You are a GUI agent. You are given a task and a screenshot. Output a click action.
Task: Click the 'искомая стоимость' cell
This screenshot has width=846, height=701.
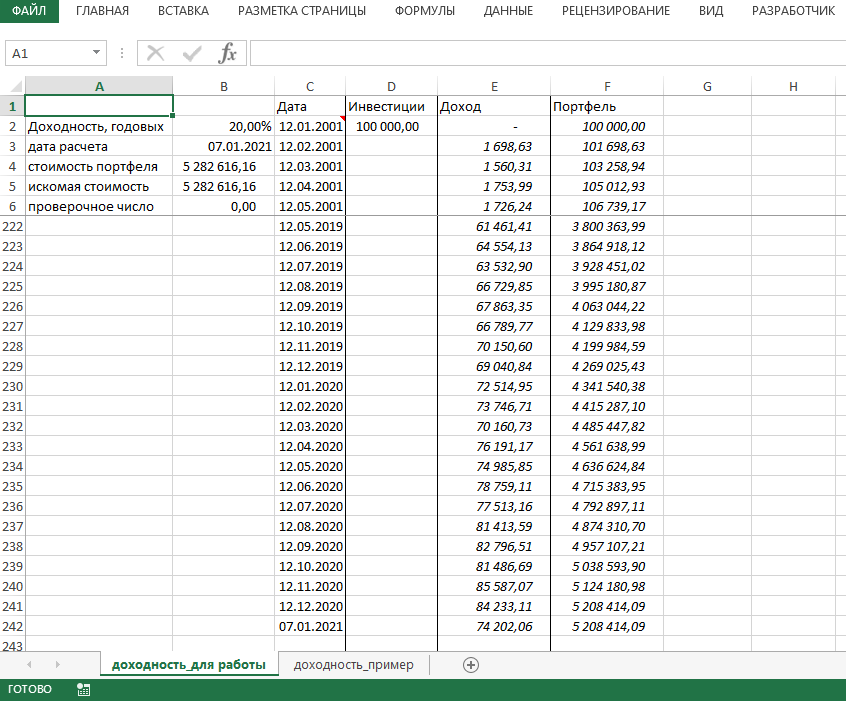tap(99, 186)
